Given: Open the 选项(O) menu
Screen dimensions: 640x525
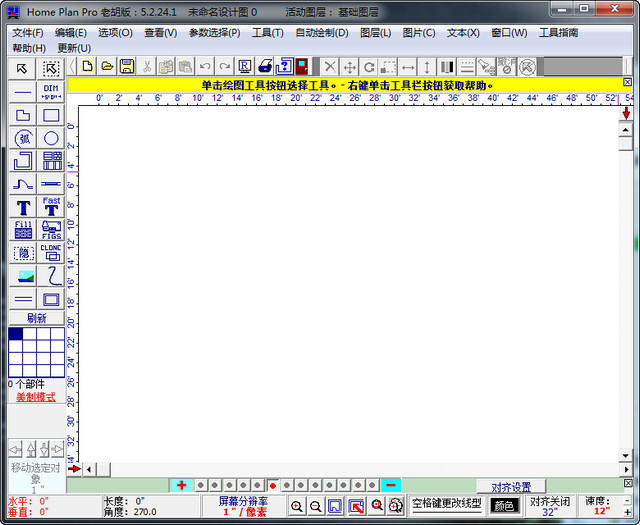Looking at the screenshot, I should pos(116,33).
